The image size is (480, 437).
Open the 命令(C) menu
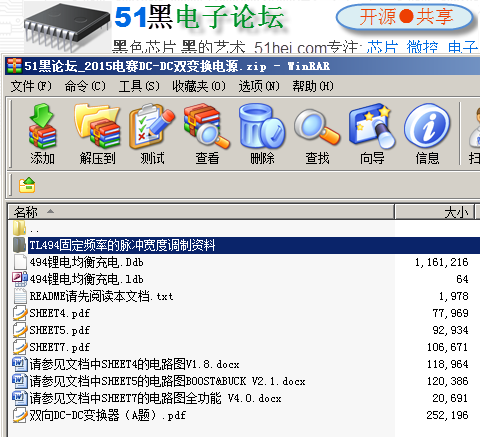85,86
